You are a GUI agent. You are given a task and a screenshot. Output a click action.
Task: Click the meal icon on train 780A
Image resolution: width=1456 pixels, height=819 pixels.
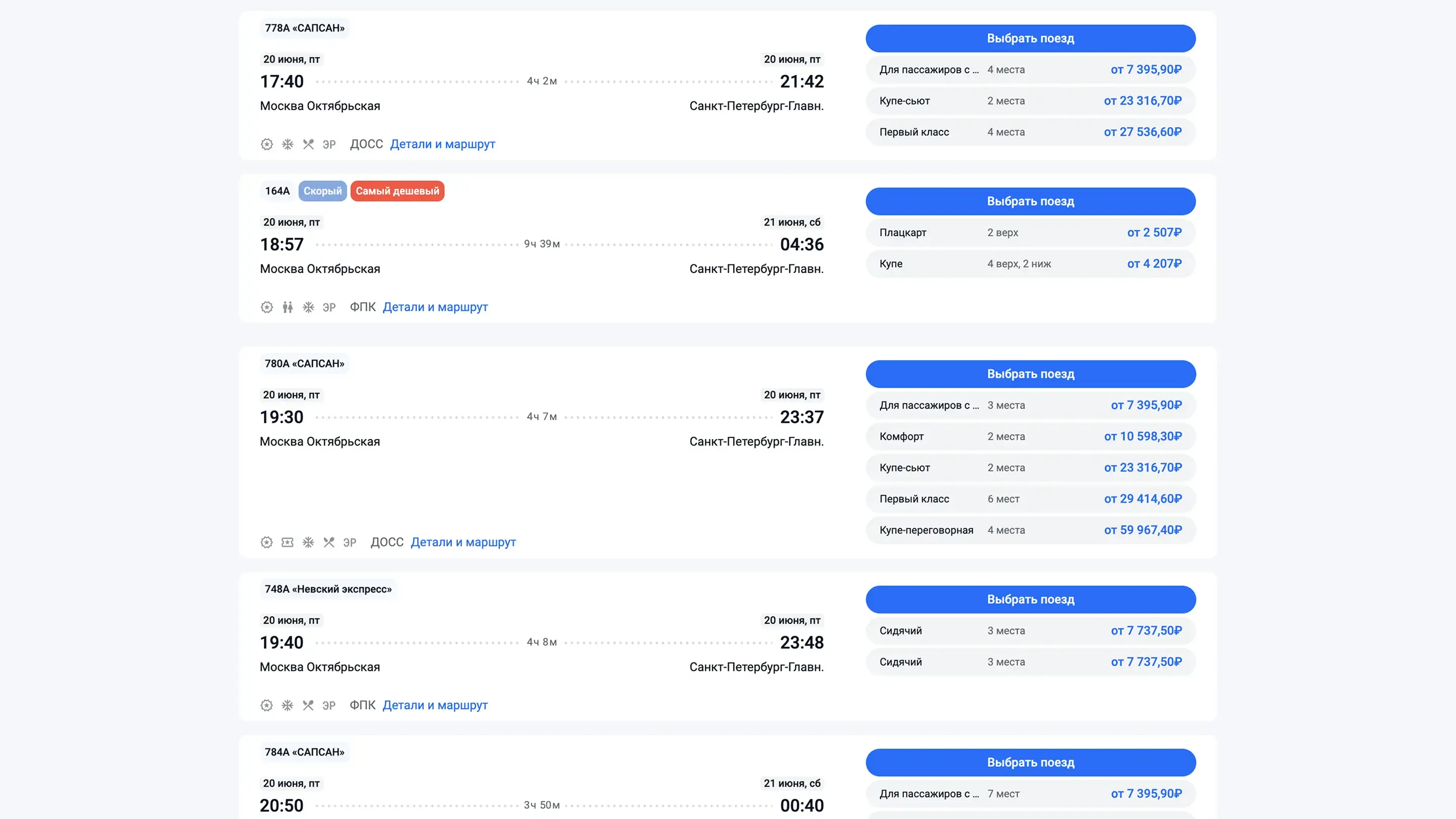click(329, 542)
